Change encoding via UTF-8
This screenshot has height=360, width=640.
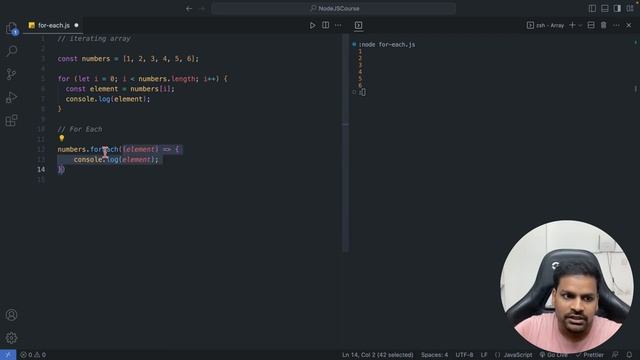tap(464, 355)
